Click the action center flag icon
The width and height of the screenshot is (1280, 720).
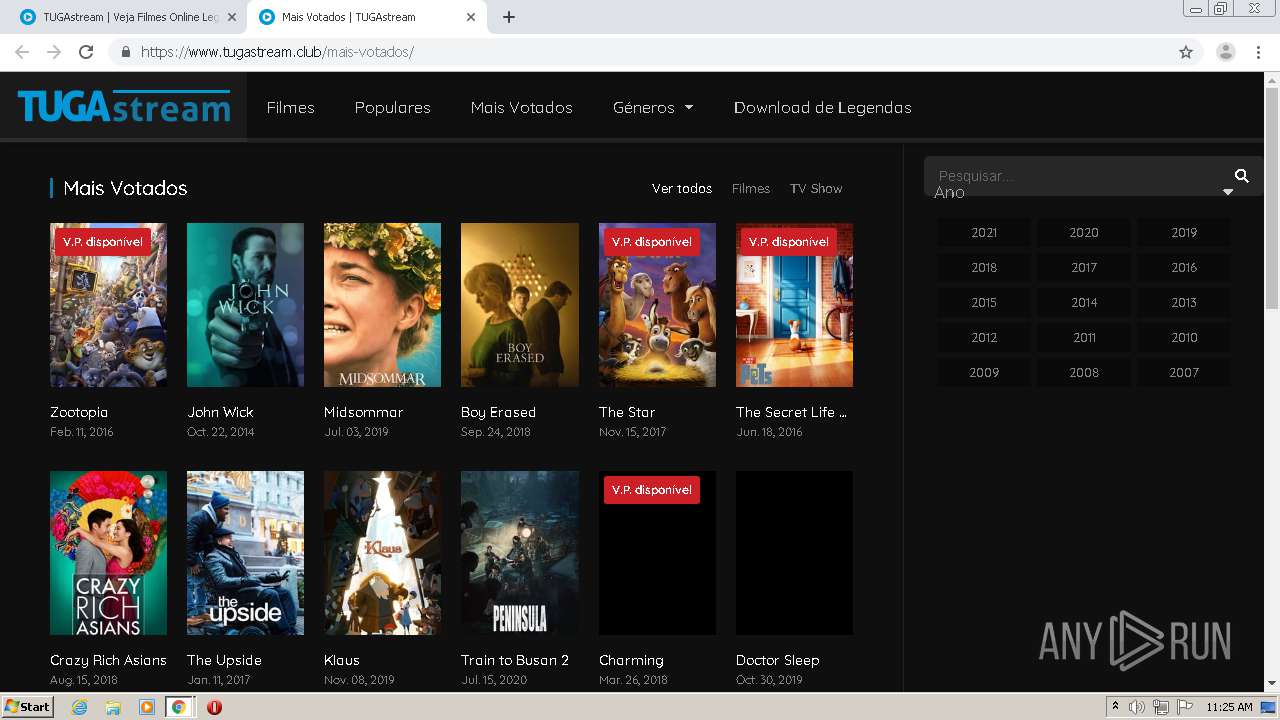1185,707
